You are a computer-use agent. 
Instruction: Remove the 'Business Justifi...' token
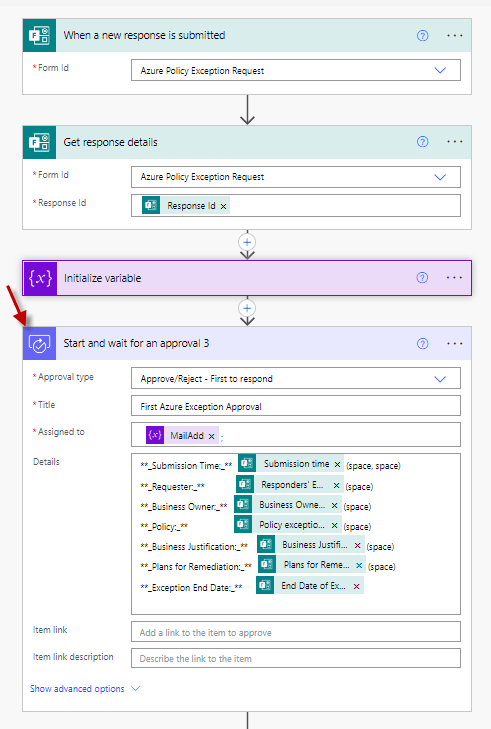(357, 545)
